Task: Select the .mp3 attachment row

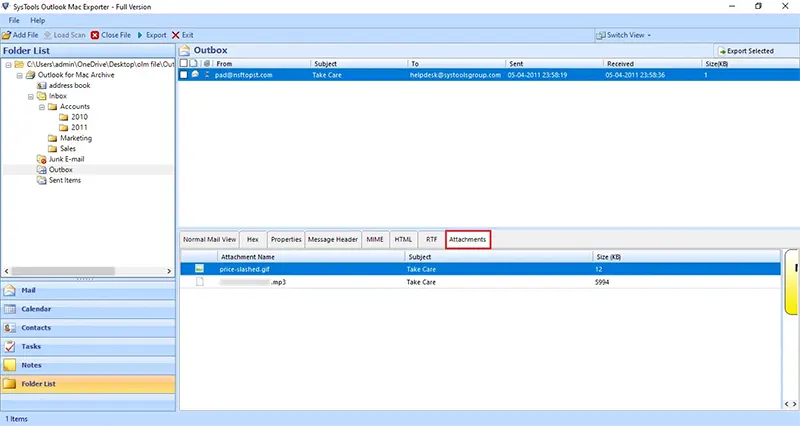Action: click(x=480, y=282)
